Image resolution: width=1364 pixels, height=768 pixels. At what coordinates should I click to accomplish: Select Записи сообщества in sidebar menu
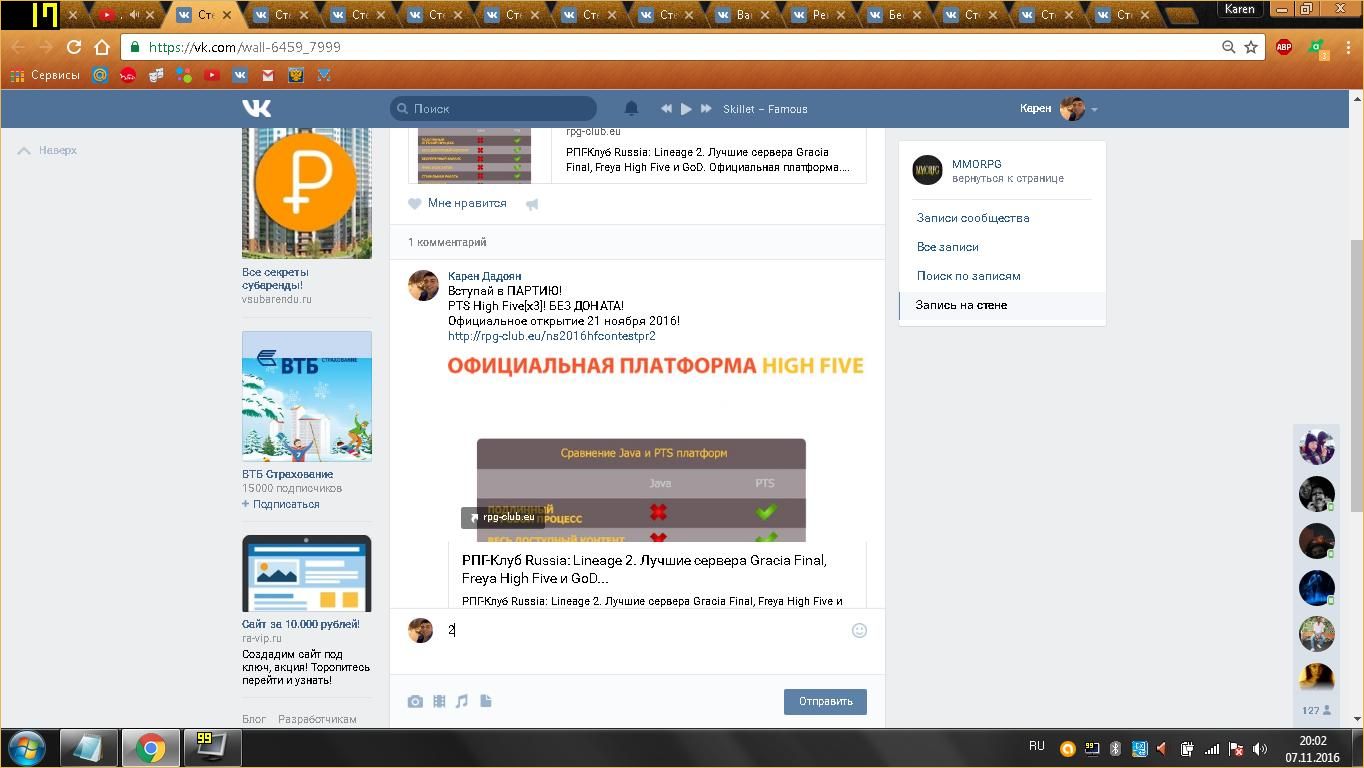pyautogui.click(x=972, y=218)
